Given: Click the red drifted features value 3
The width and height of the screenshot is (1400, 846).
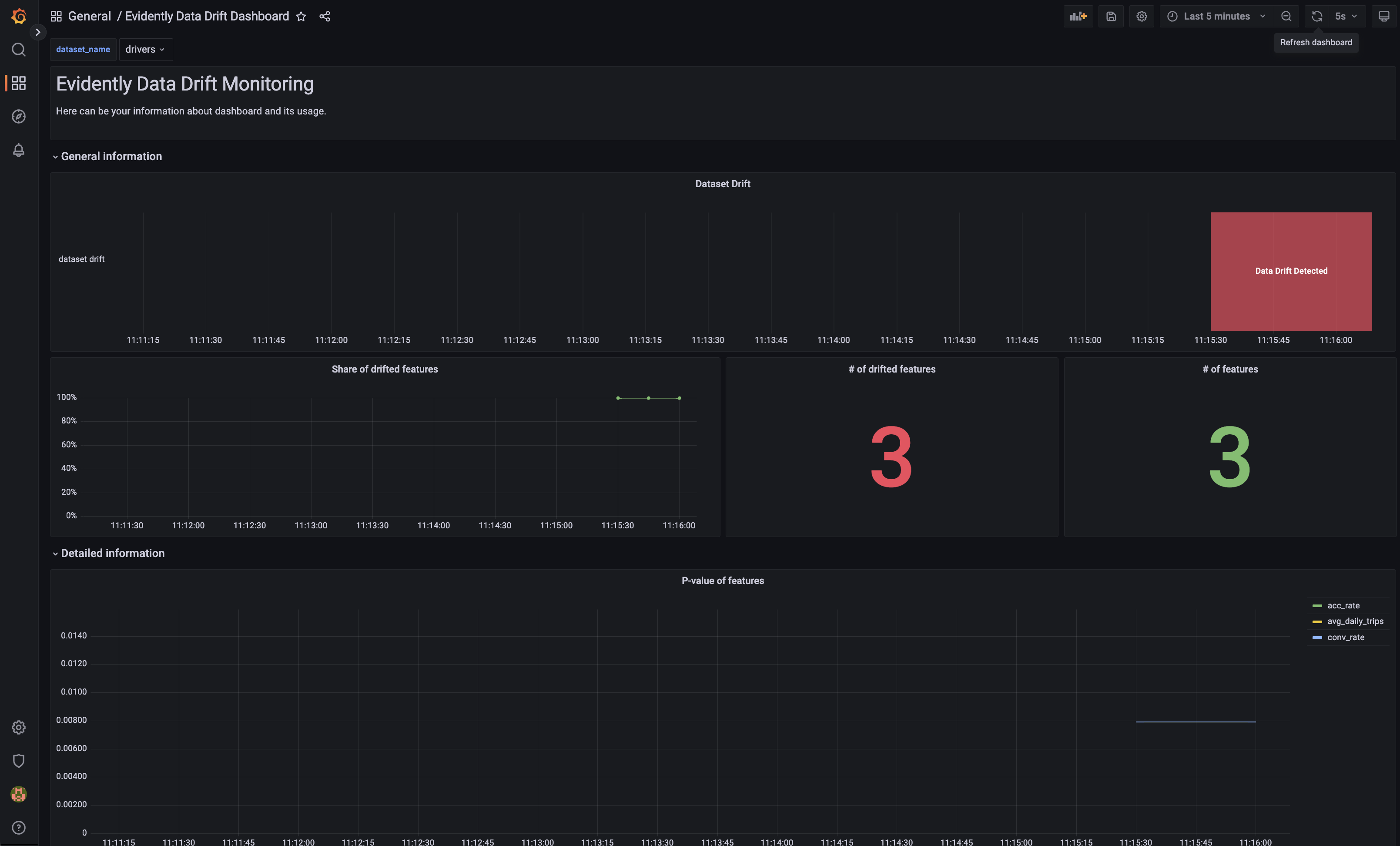Looking at the screenshot, I should [x=891, y=457].
